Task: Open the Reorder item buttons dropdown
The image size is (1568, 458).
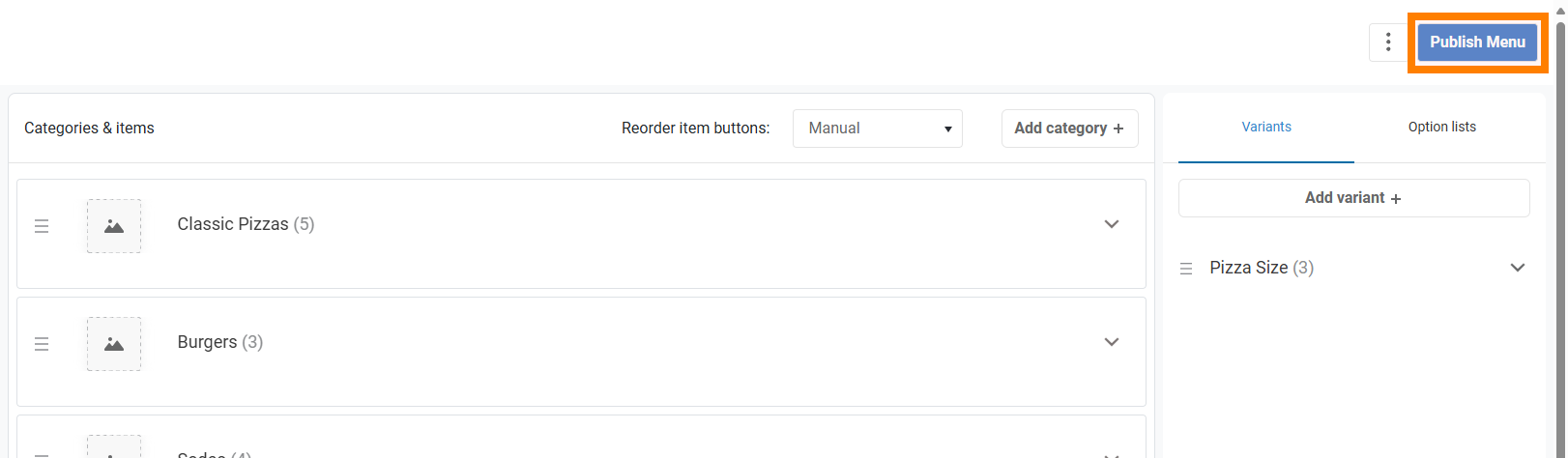Action: (877, 129)
